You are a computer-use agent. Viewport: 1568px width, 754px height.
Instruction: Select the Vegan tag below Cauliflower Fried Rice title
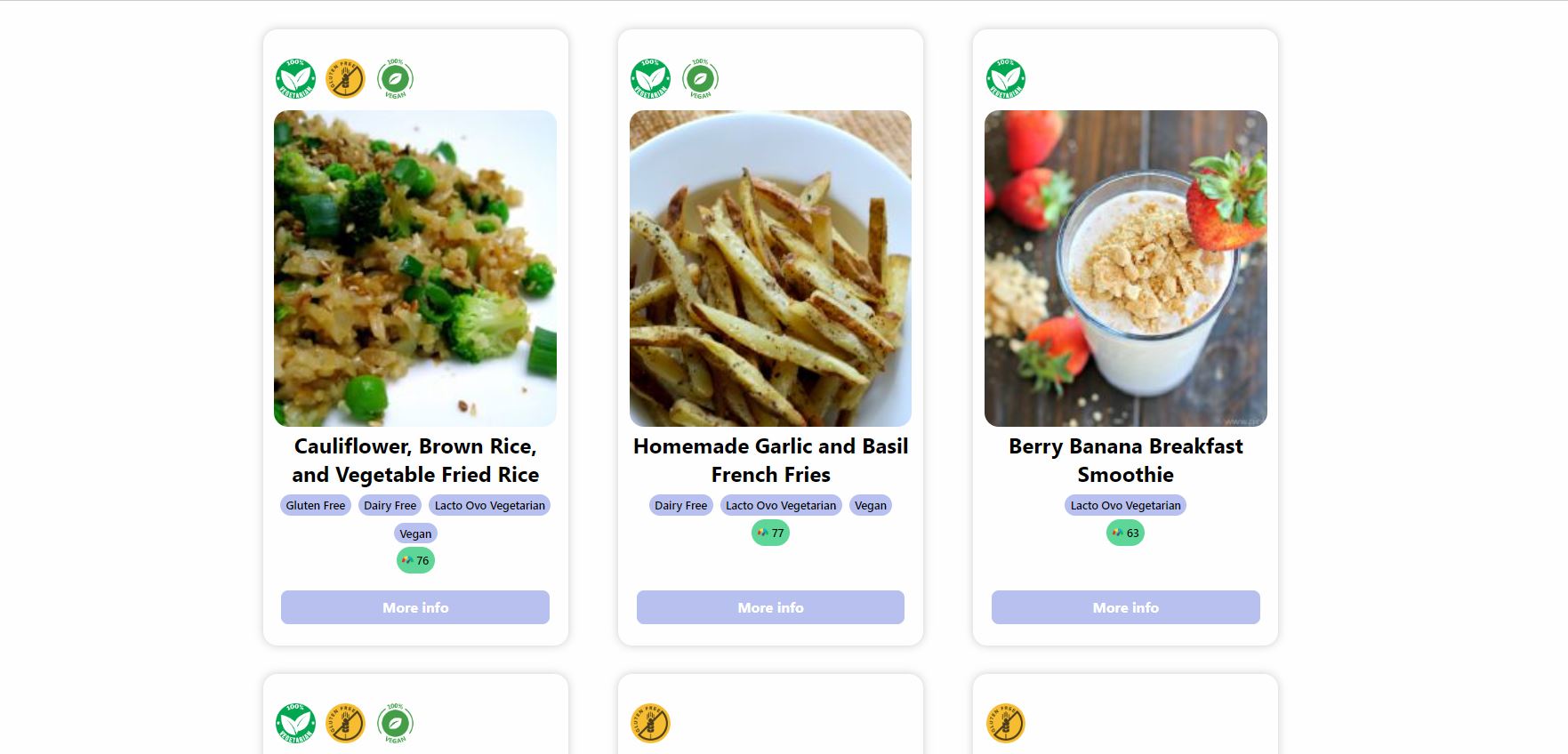pyautogui.click(x=414, y=533)
